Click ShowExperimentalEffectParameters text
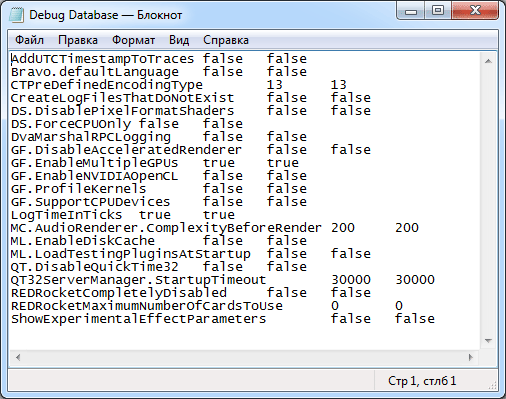This screenshot has height=399, width=506. point(138,319)
